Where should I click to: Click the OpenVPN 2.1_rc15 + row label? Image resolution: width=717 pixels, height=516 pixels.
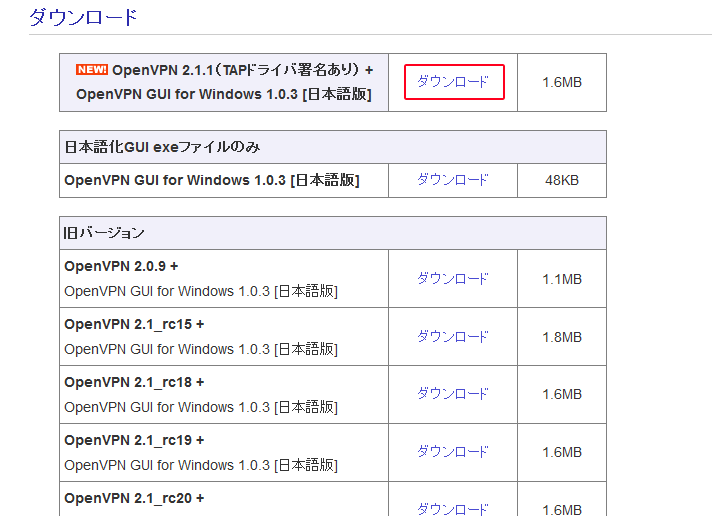134,324
